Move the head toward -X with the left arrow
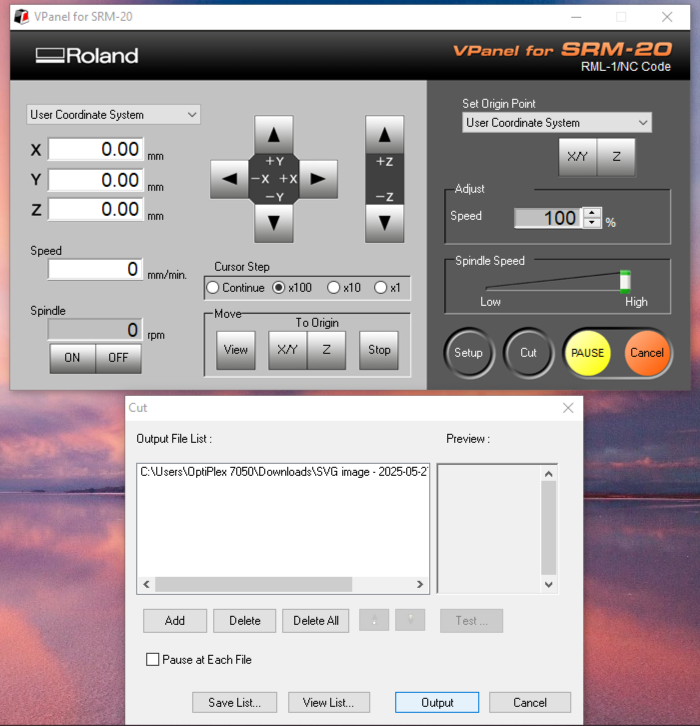This screenshot has height=726, width=700. coord(230,179)
